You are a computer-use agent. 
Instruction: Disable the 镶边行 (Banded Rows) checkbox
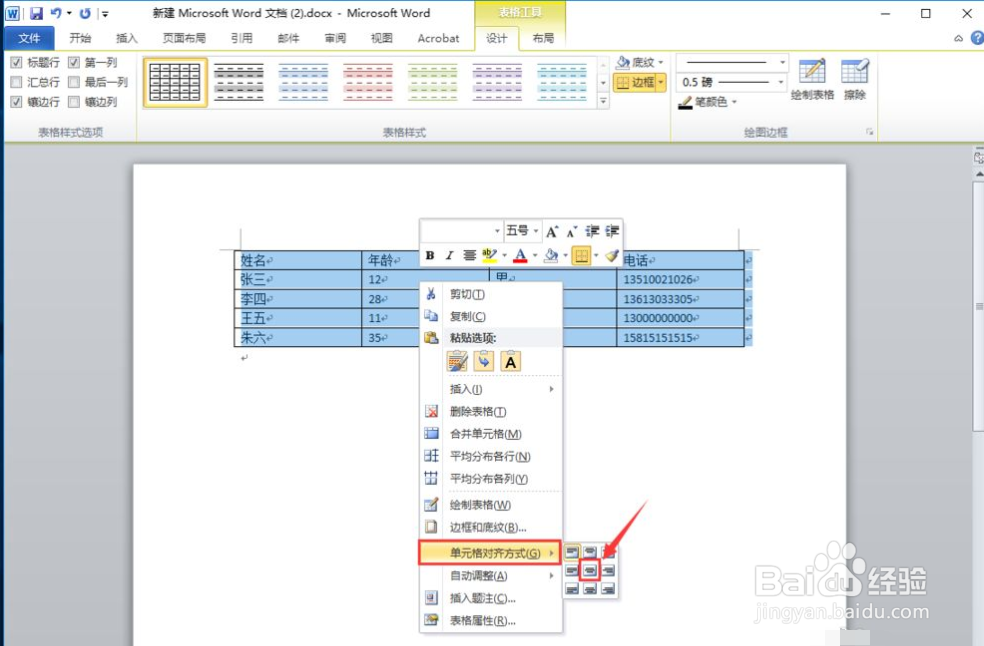click(16, 101)
